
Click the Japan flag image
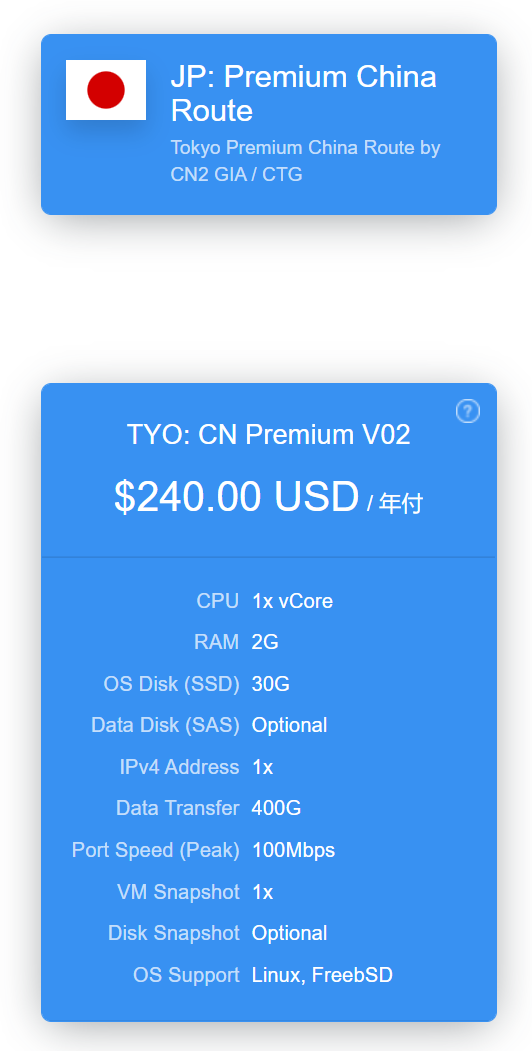pyautogui.click(x=106, y=90)
